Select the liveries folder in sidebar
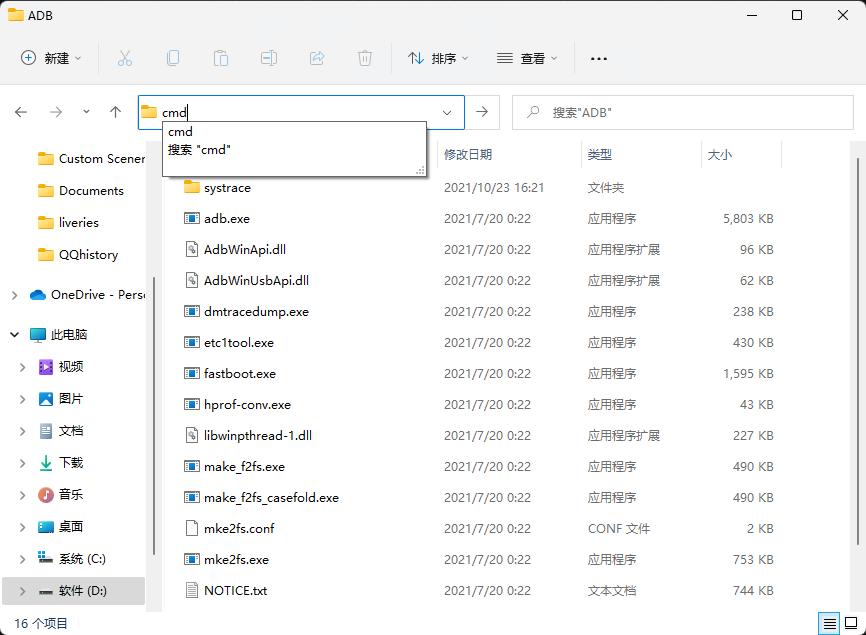Viewport: 866px width, 635px height. coord(68,223)
